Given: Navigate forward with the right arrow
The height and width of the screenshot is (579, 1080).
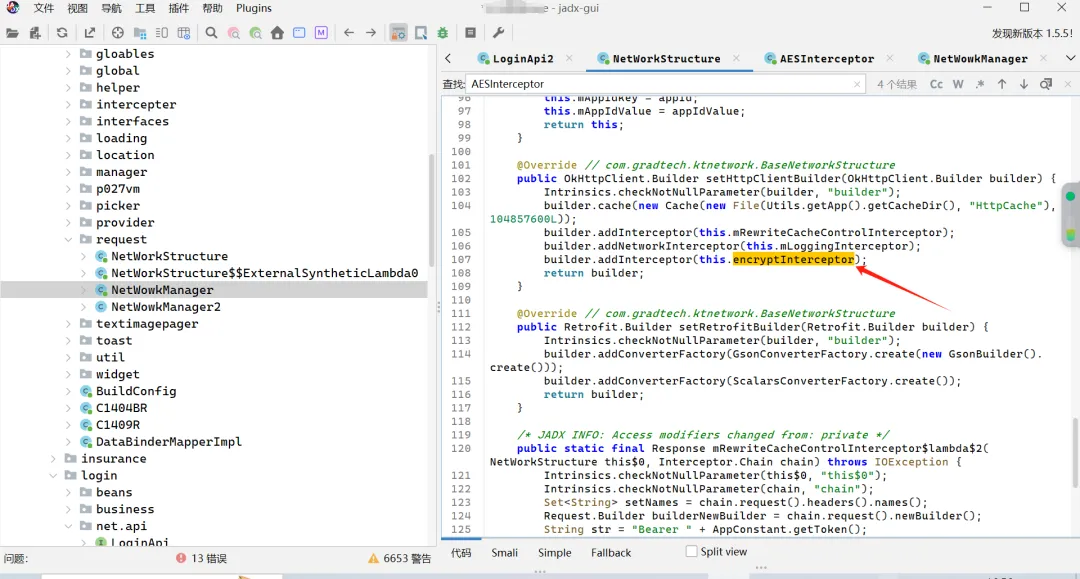Looking at the screenshot, I should [371, 33].
